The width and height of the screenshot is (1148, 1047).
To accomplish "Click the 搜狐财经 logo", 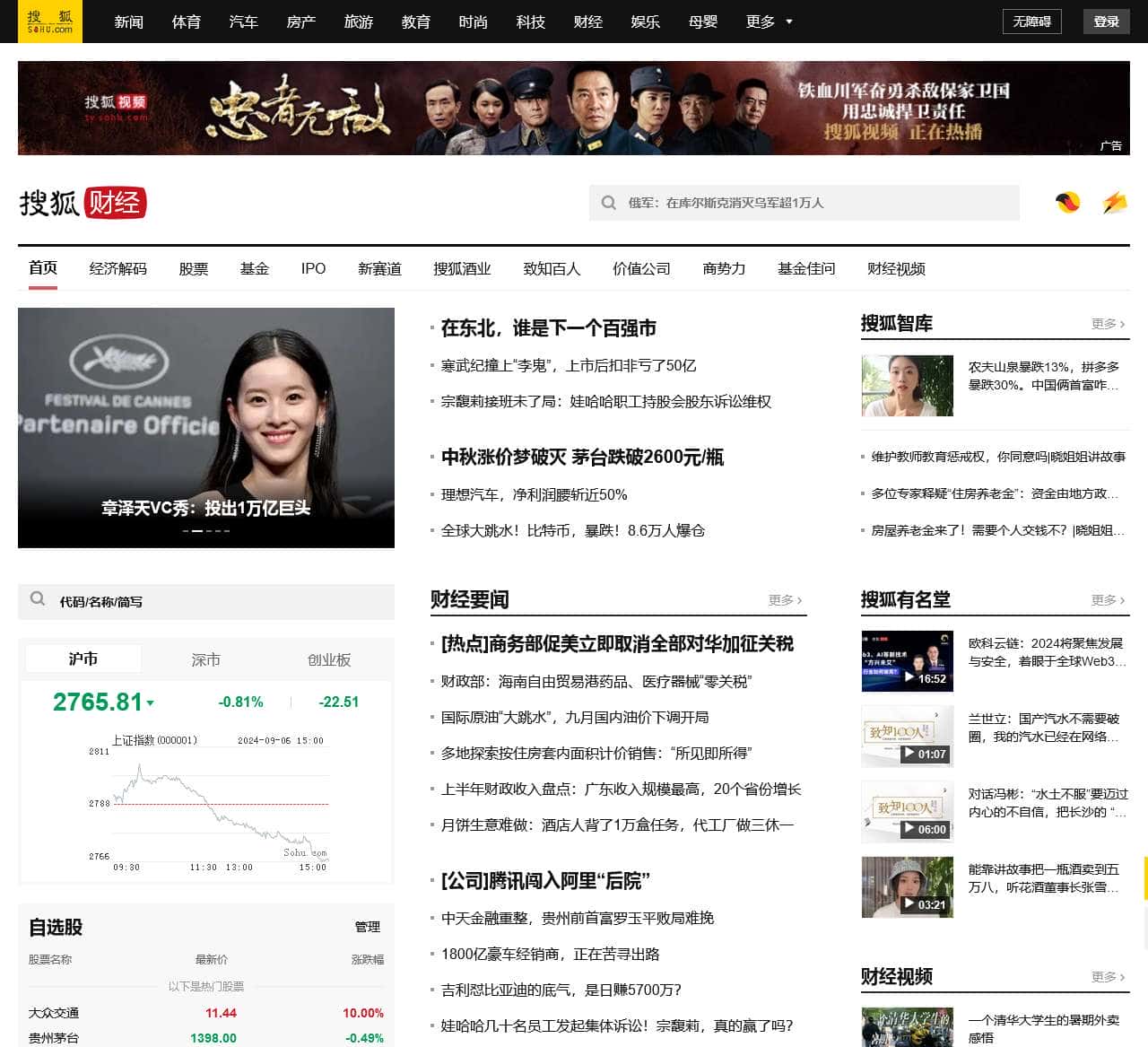I will coord(83,203).
